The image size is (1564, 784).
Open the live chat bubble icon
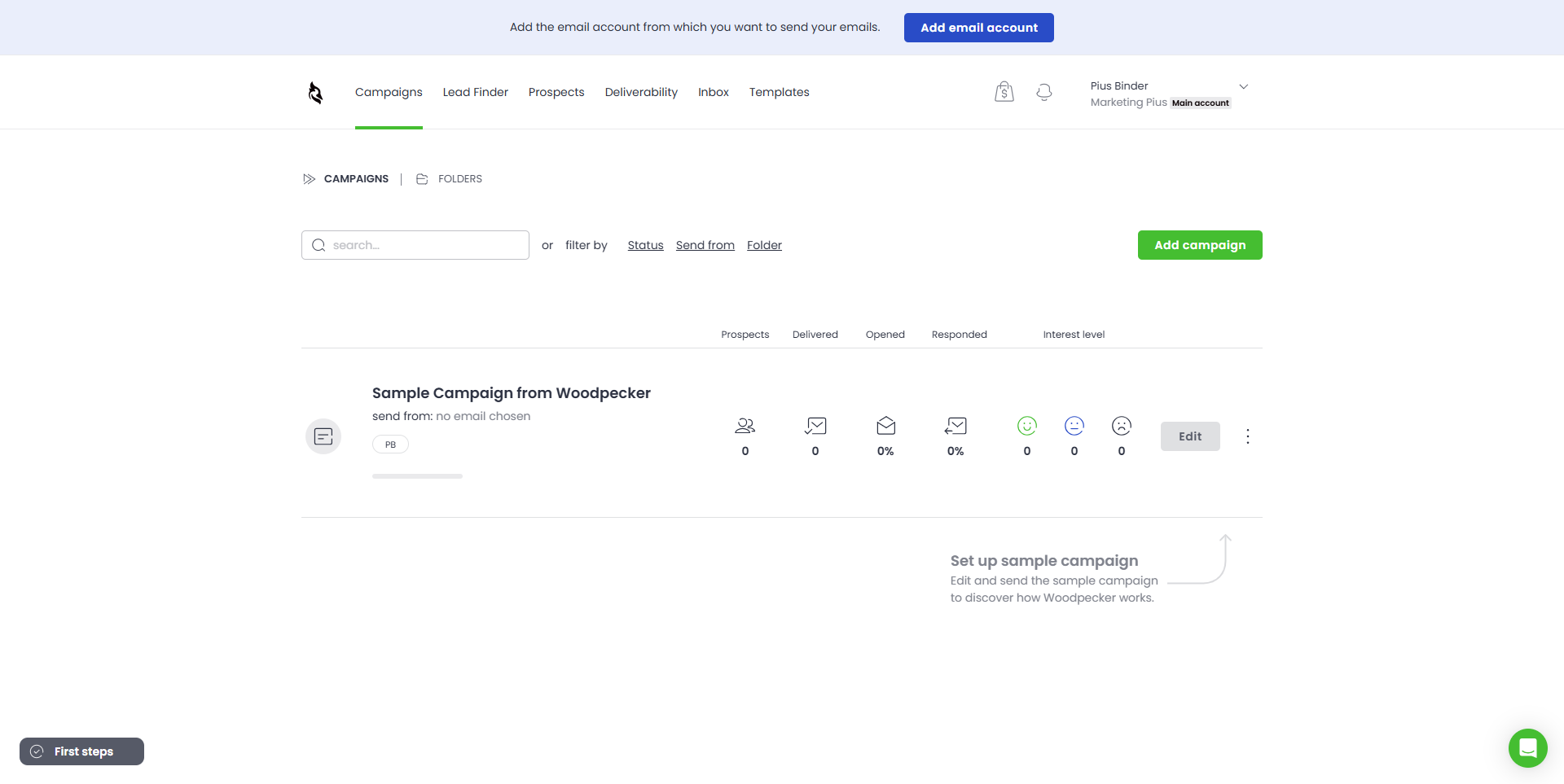(1527, 747)
